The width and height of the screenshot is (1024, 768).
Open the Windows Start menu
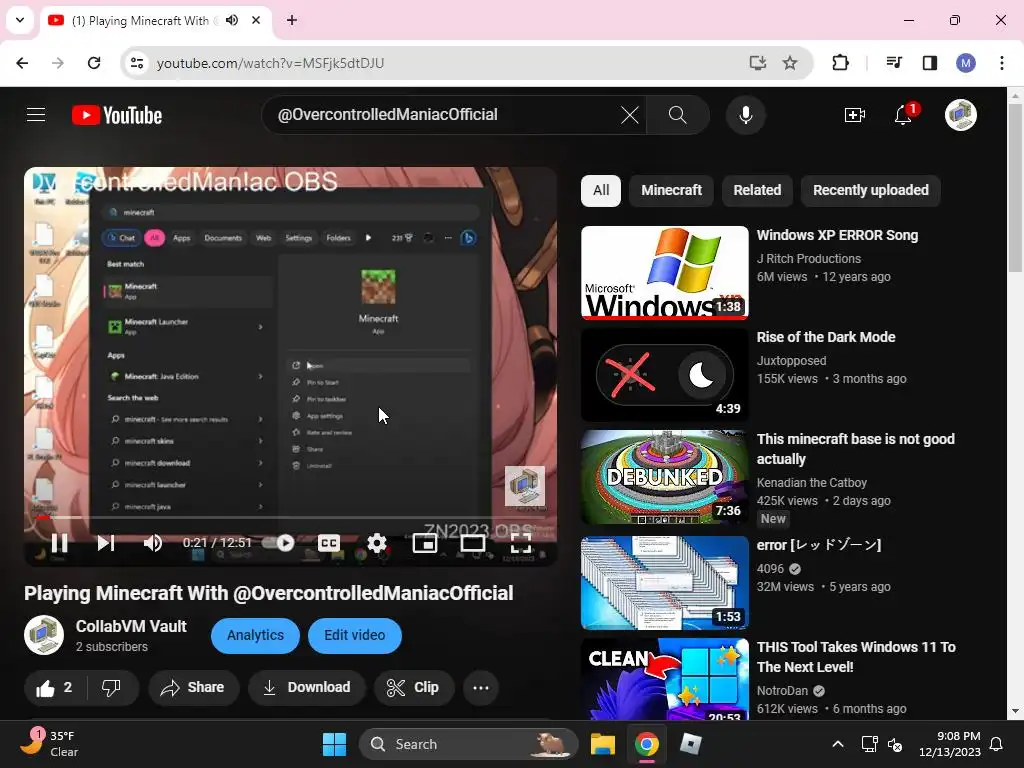(x=334, y=744)
